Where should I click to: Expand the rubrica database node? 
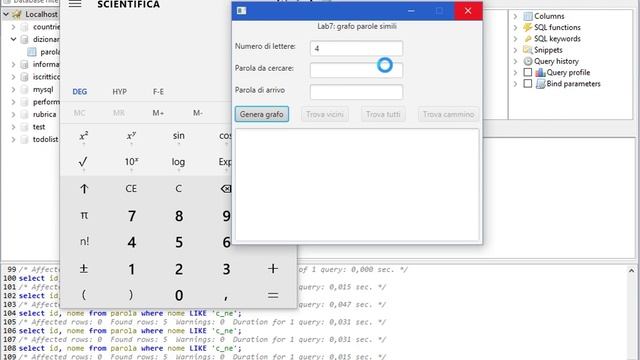13,114
